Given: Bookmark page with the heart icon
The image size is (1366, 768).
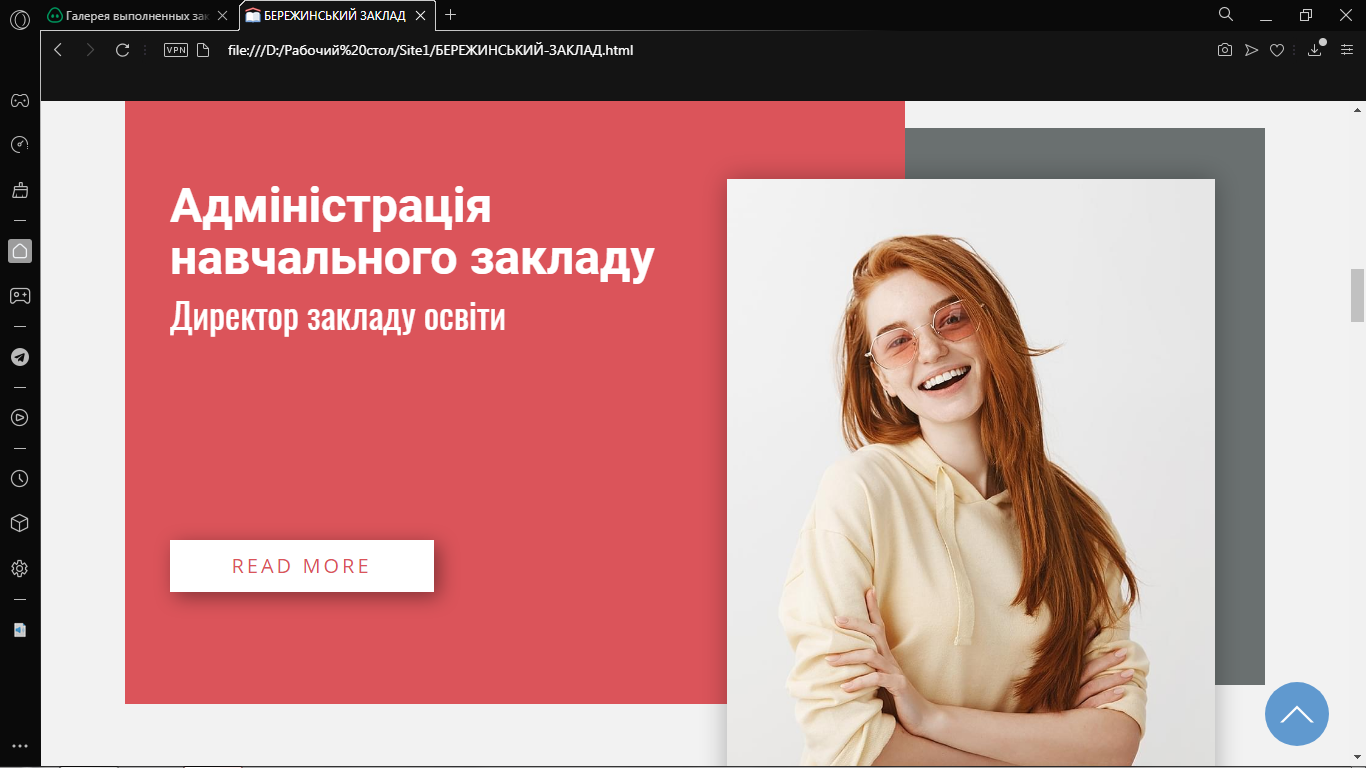Looking at the screenshot, I should click(x=1277, y=50).
